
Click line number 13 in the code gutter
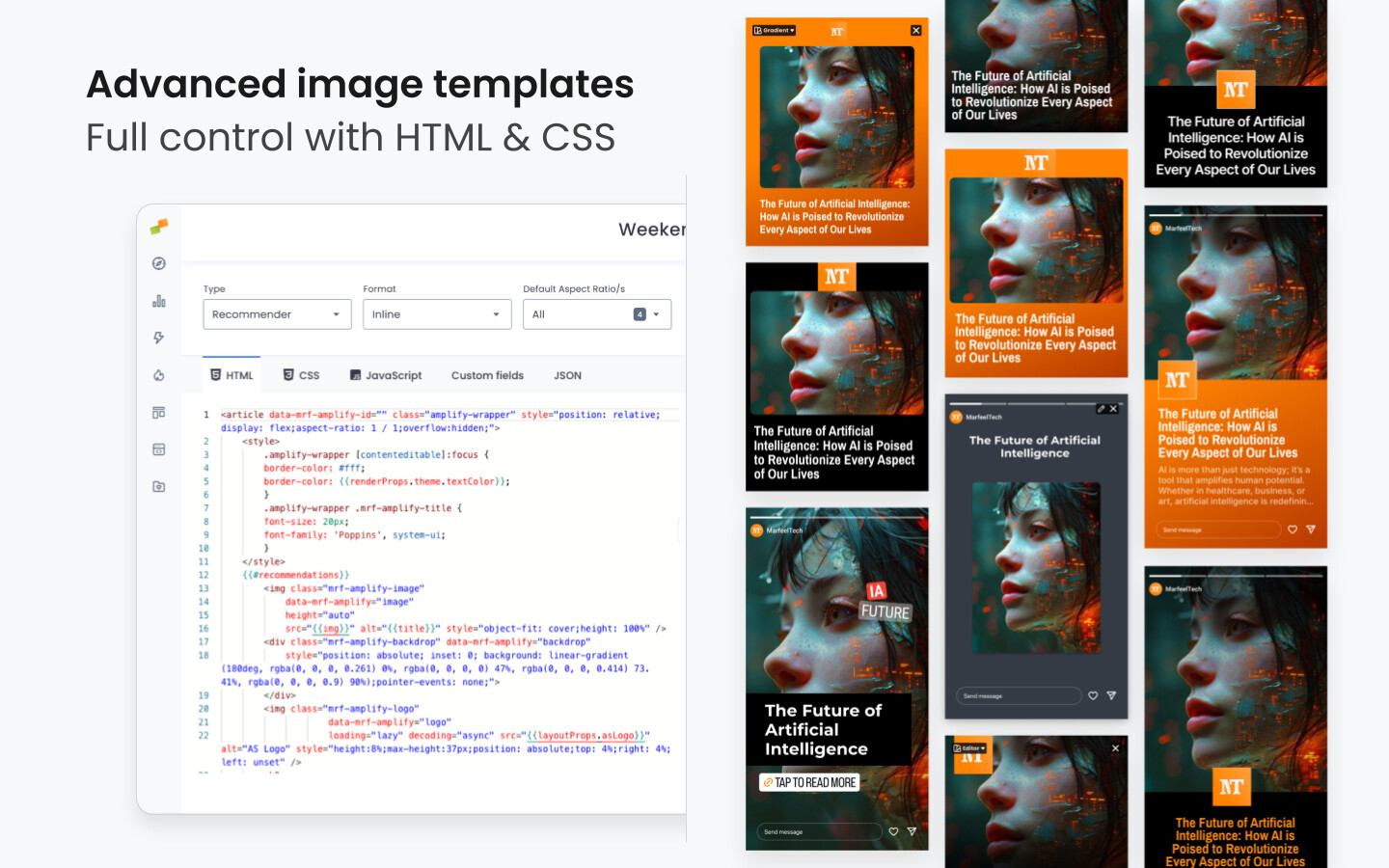[204, 588]
